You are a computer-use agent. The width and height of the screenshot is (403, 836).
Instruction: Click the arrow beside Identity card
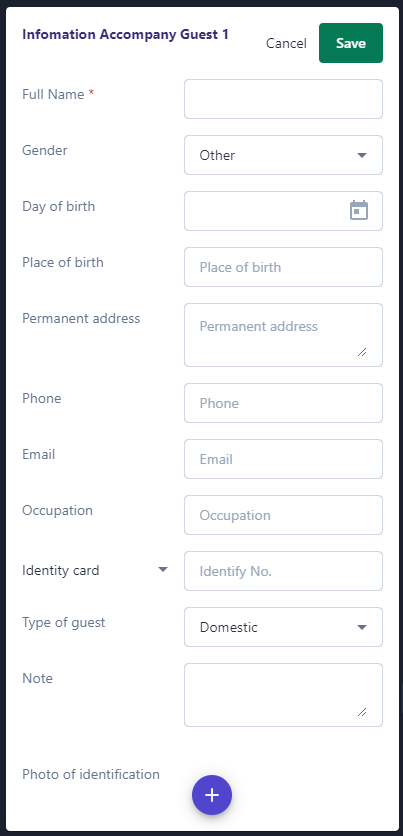pos(163,570)
